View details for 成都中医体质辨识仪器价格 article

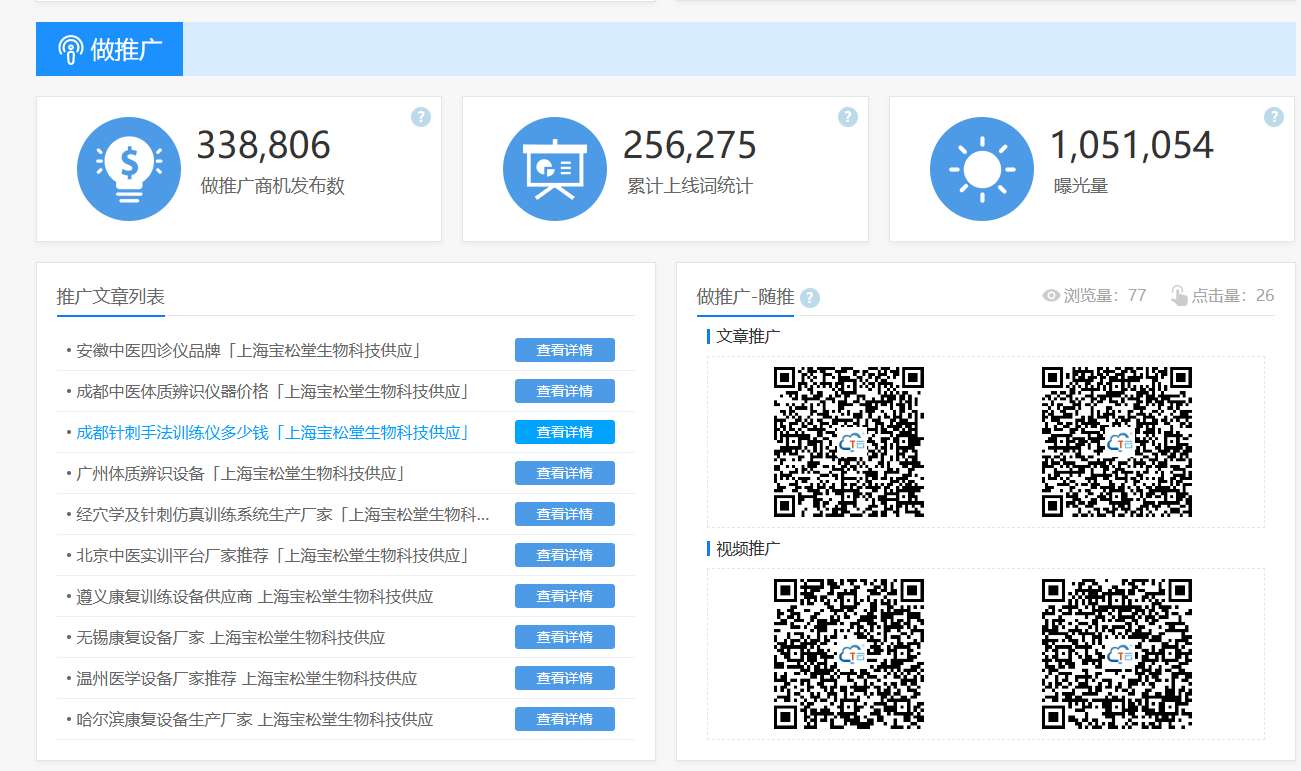pos(565,391)
